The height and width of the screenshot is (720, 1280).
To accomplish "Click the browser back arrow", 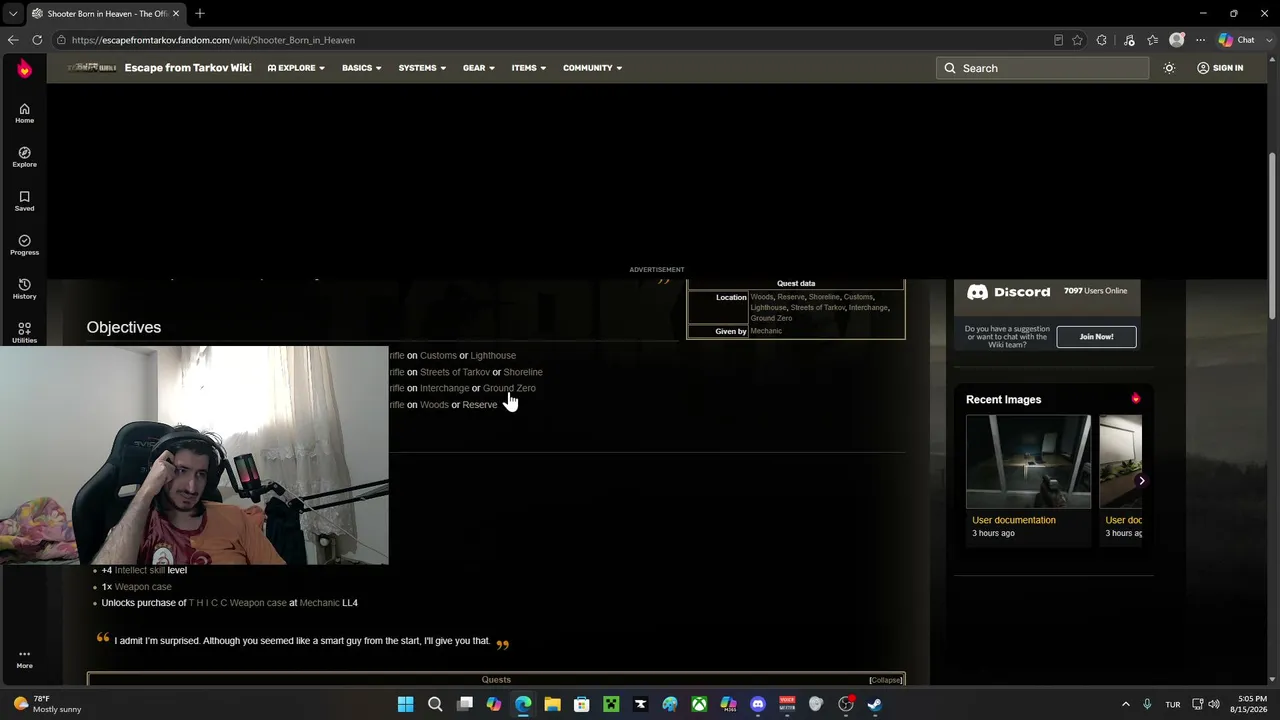I will pyautogui.click(x=13, y=40).
